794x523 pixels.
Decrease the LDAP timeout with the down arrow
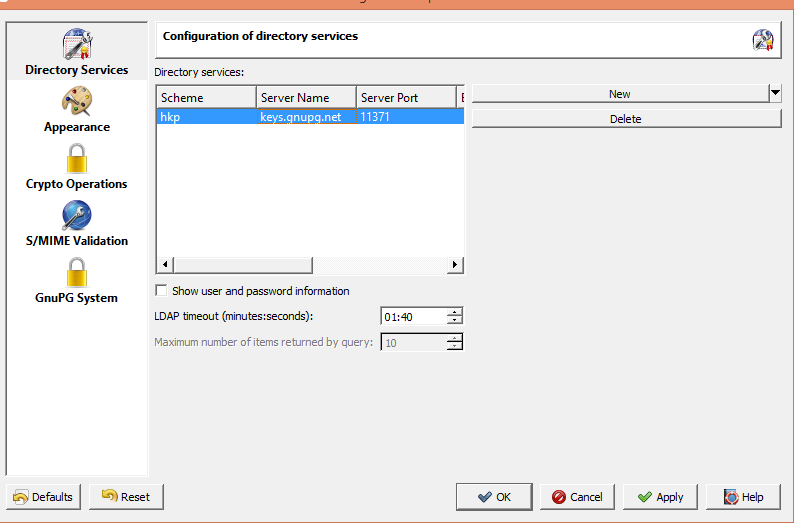tap(455, 320)
